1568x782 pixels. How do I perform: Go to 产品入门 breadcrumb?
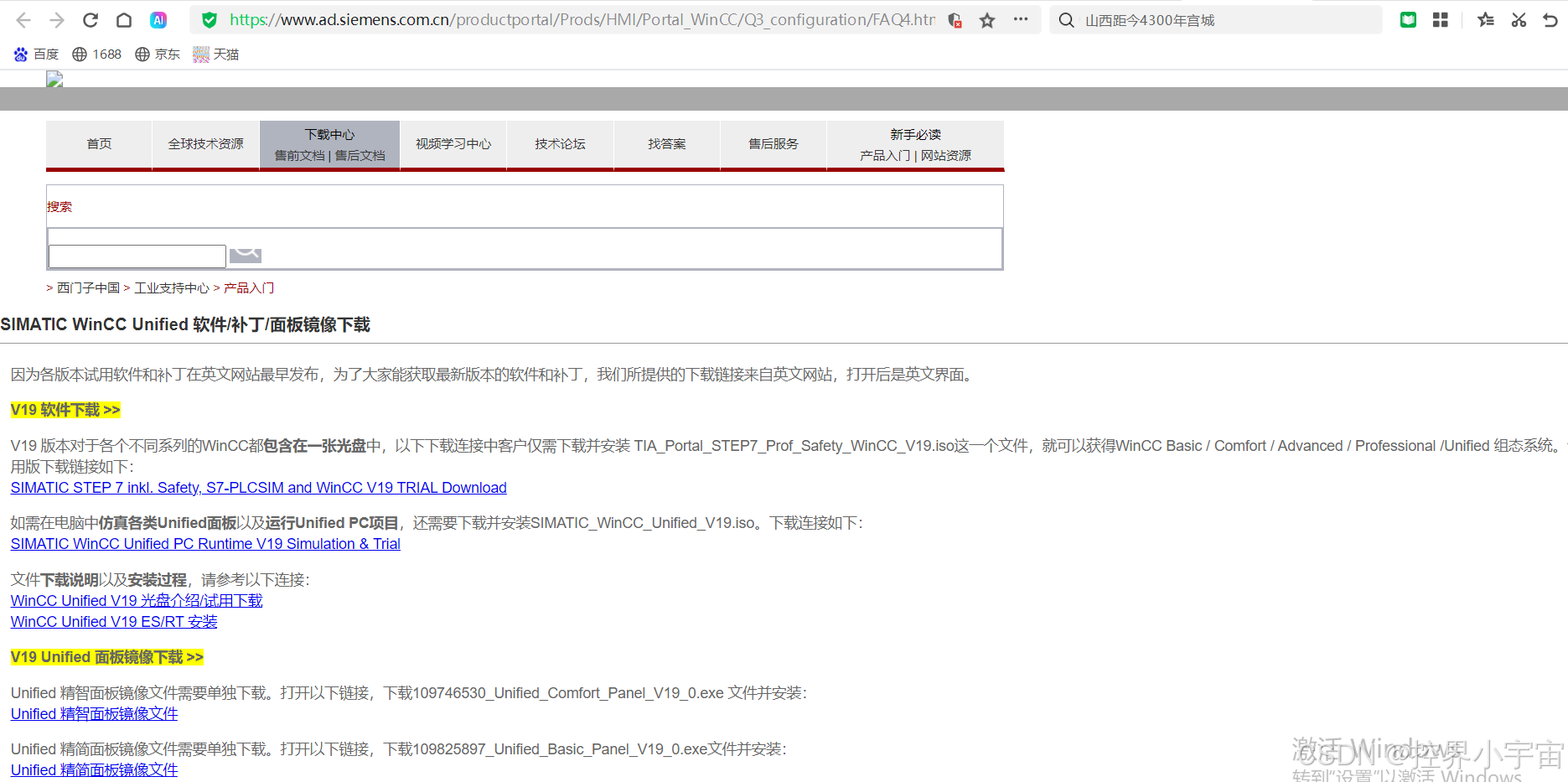click(x=249, y=288)
